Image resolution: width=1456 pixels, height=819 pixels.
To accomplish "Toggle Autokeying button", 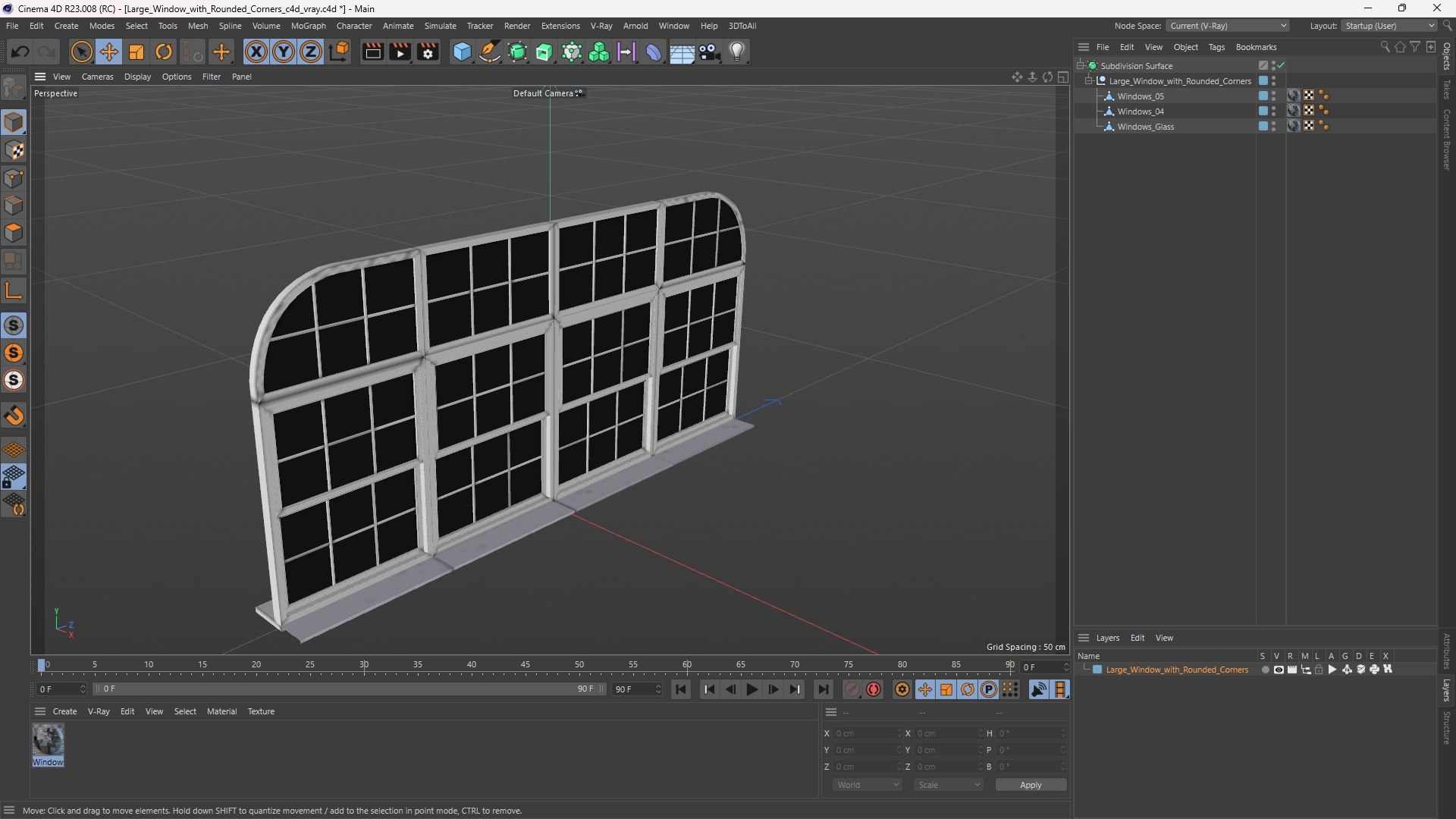I will pos(874,689).
